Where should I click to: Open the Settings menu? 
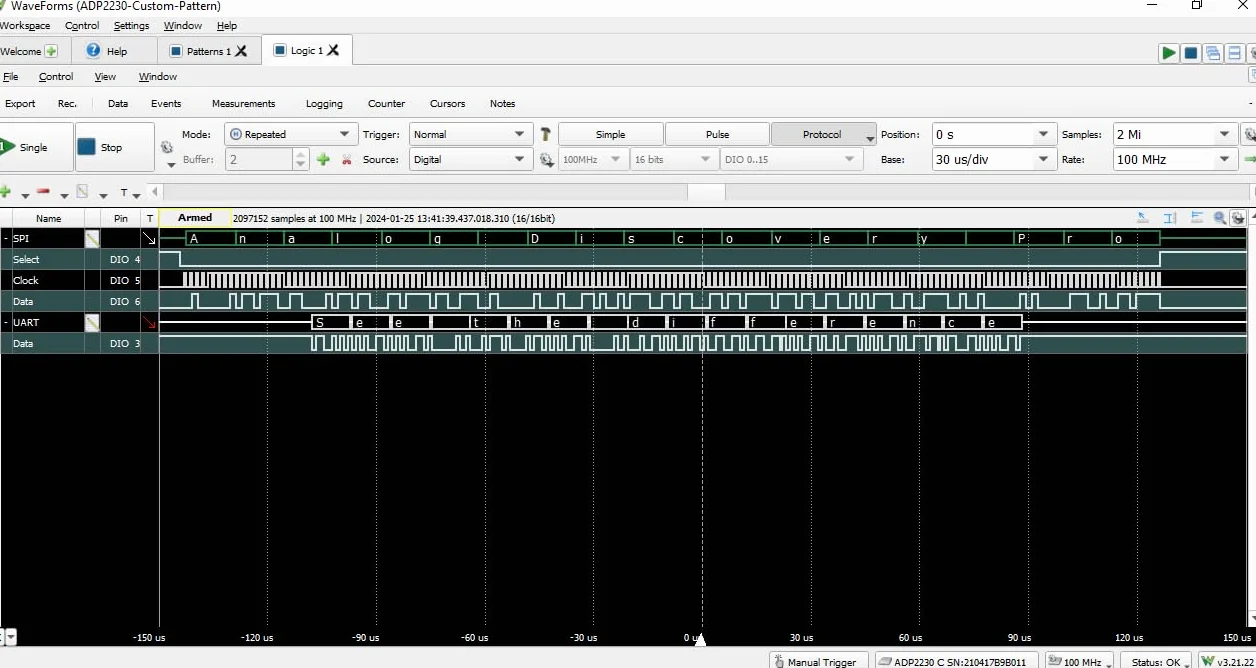131,26
